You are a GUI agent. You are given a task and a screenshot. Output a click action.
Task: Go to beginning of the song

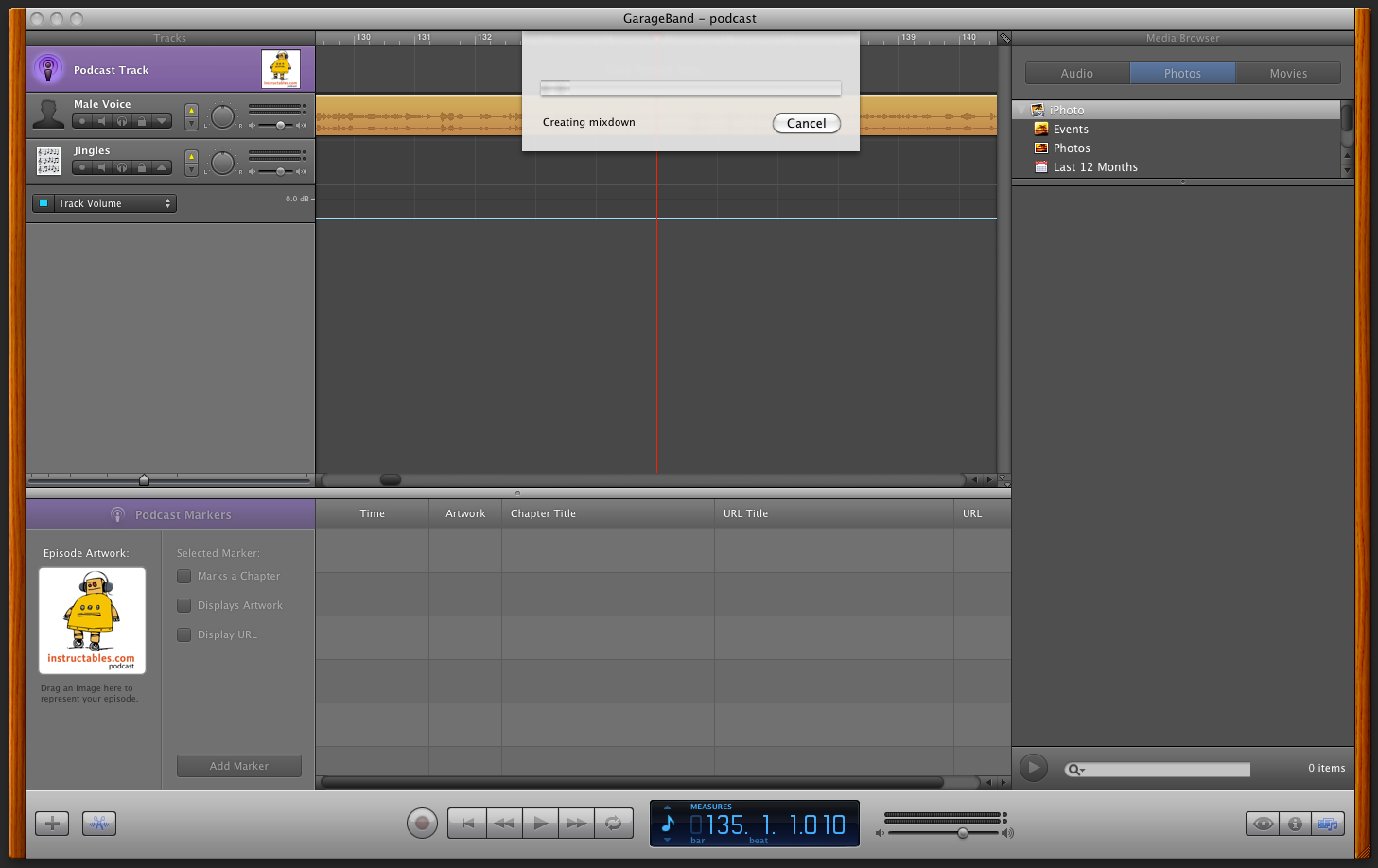pos(467,823)
